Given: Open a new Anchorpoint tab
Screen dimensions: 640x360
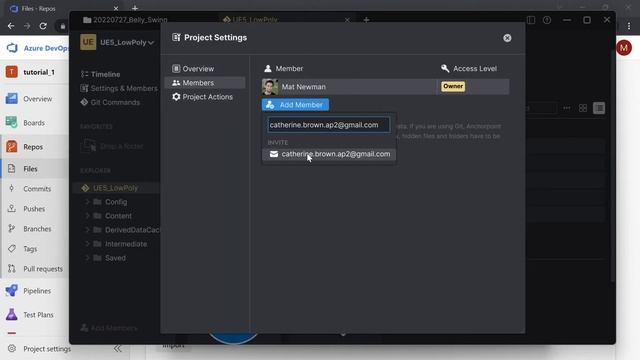Looking at the screenshot, I should (x=366, y=20).
